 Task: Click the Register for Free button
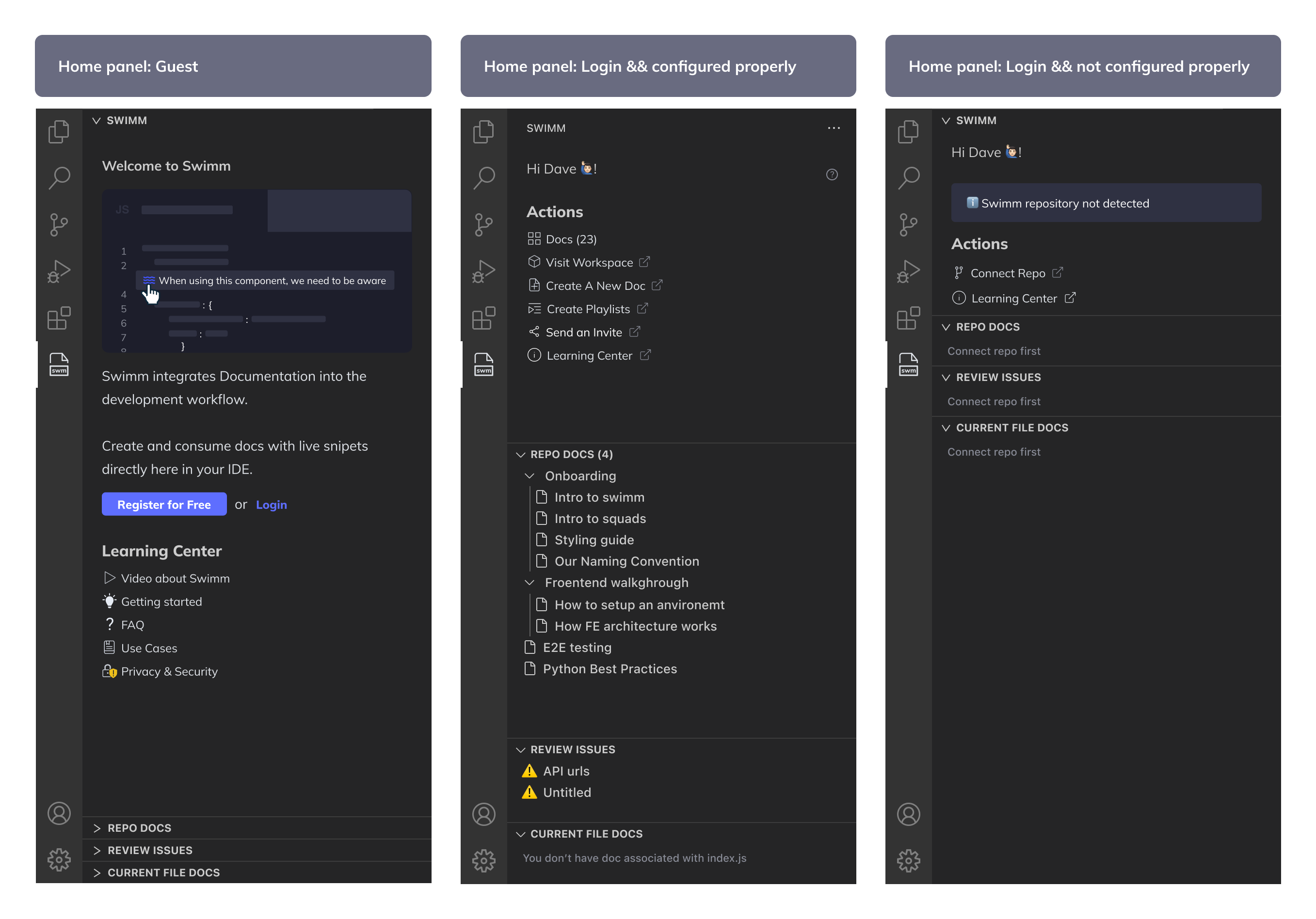point(164,504)
